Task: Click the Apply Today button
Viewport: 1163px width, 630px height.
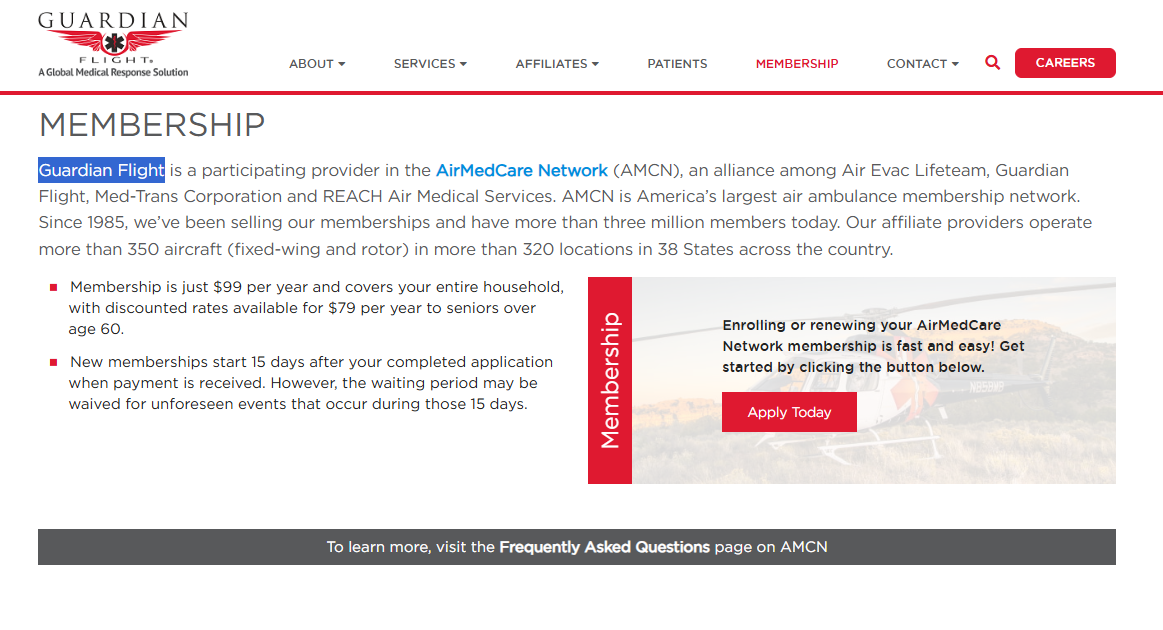Action: tap(789, 412)
